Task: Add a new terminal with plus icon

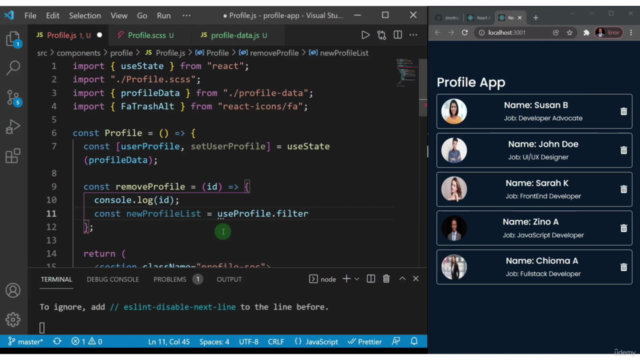Action: pos(346,279)
